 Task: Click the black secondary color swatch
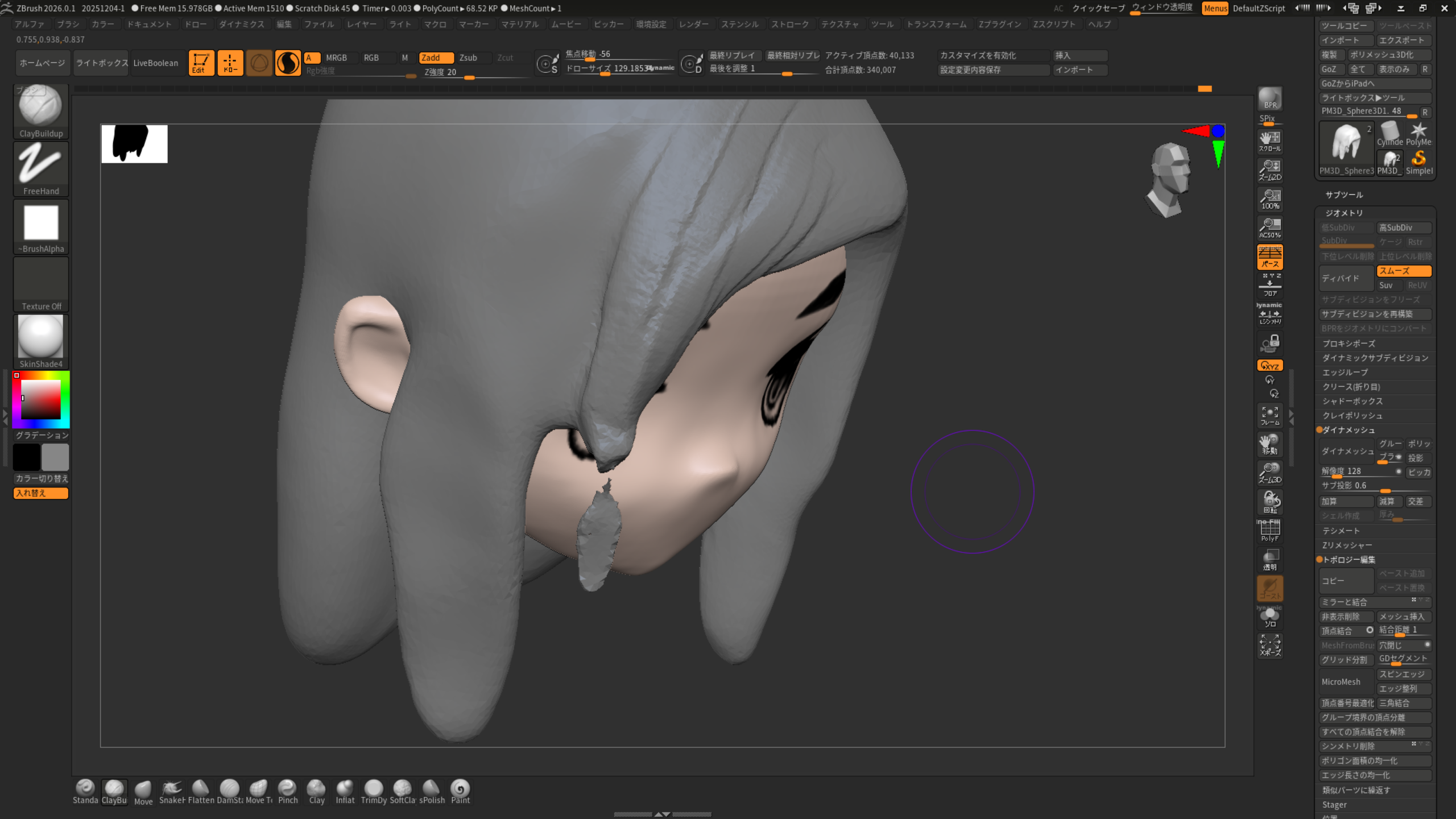(26, 457)
